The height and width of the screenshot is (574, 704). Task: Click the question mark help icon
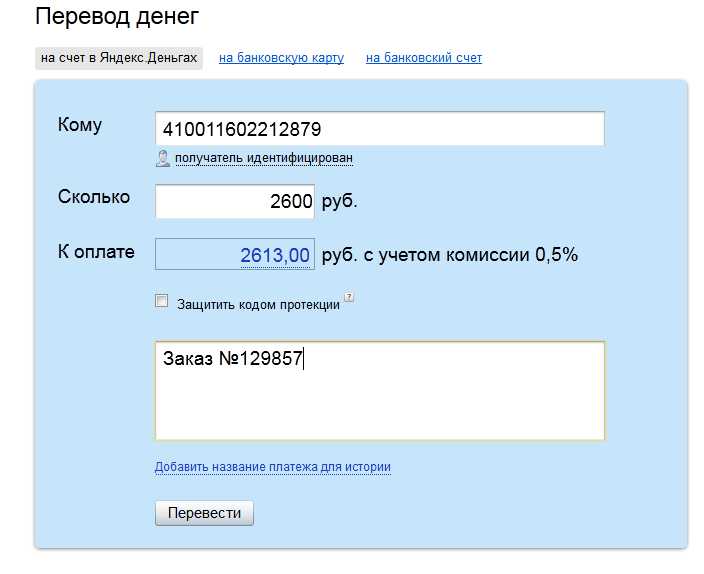(349, 297)
